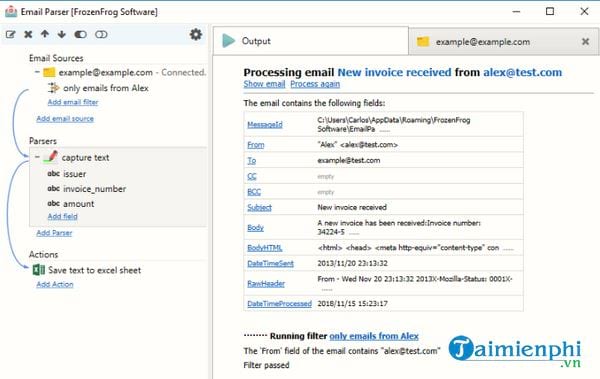Click the capture text marker icon
Image resolution: width=600 pixels, height=379 pixels.
(51, 157)
